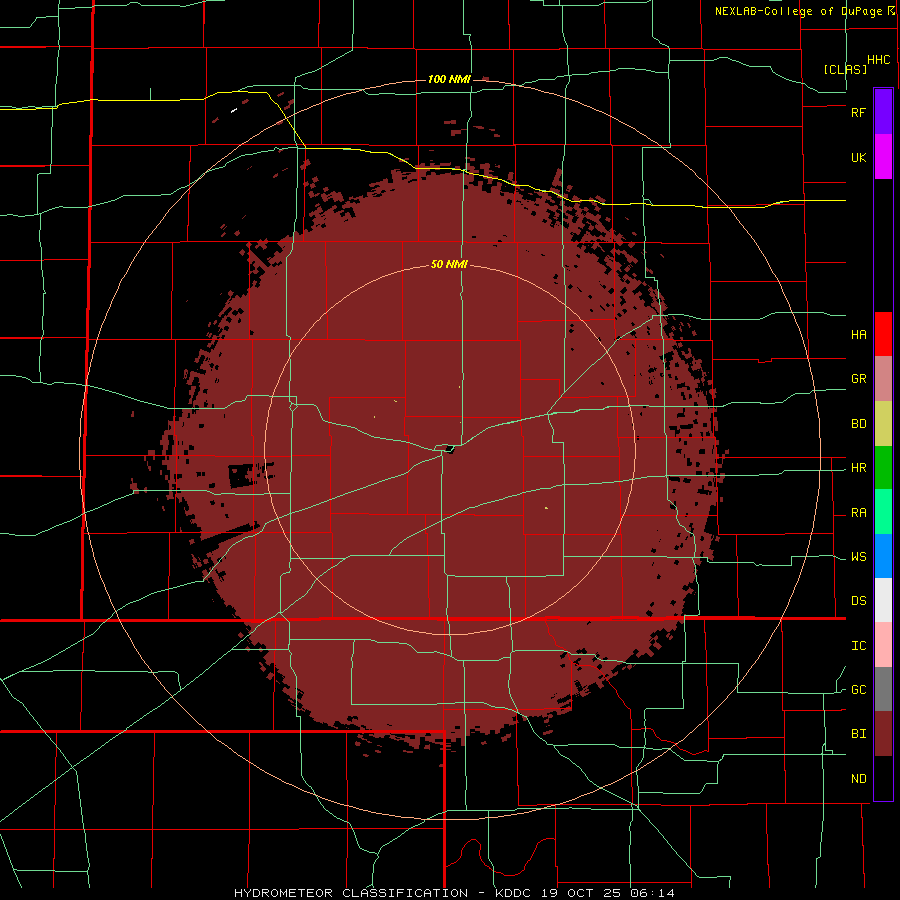Click the GC legend label

[x=859, y=690]
